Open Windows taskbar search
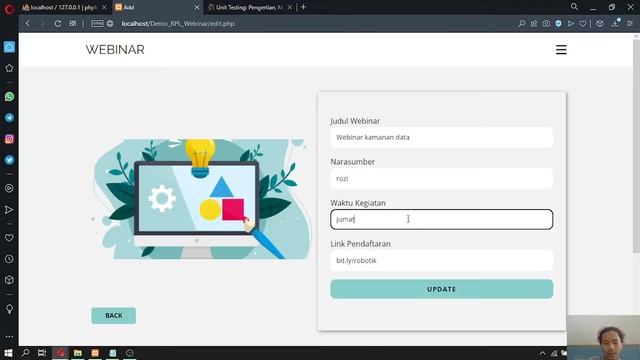Image resolution: width=640 pixels, height=360 pixels. click(x=25, y=353)
